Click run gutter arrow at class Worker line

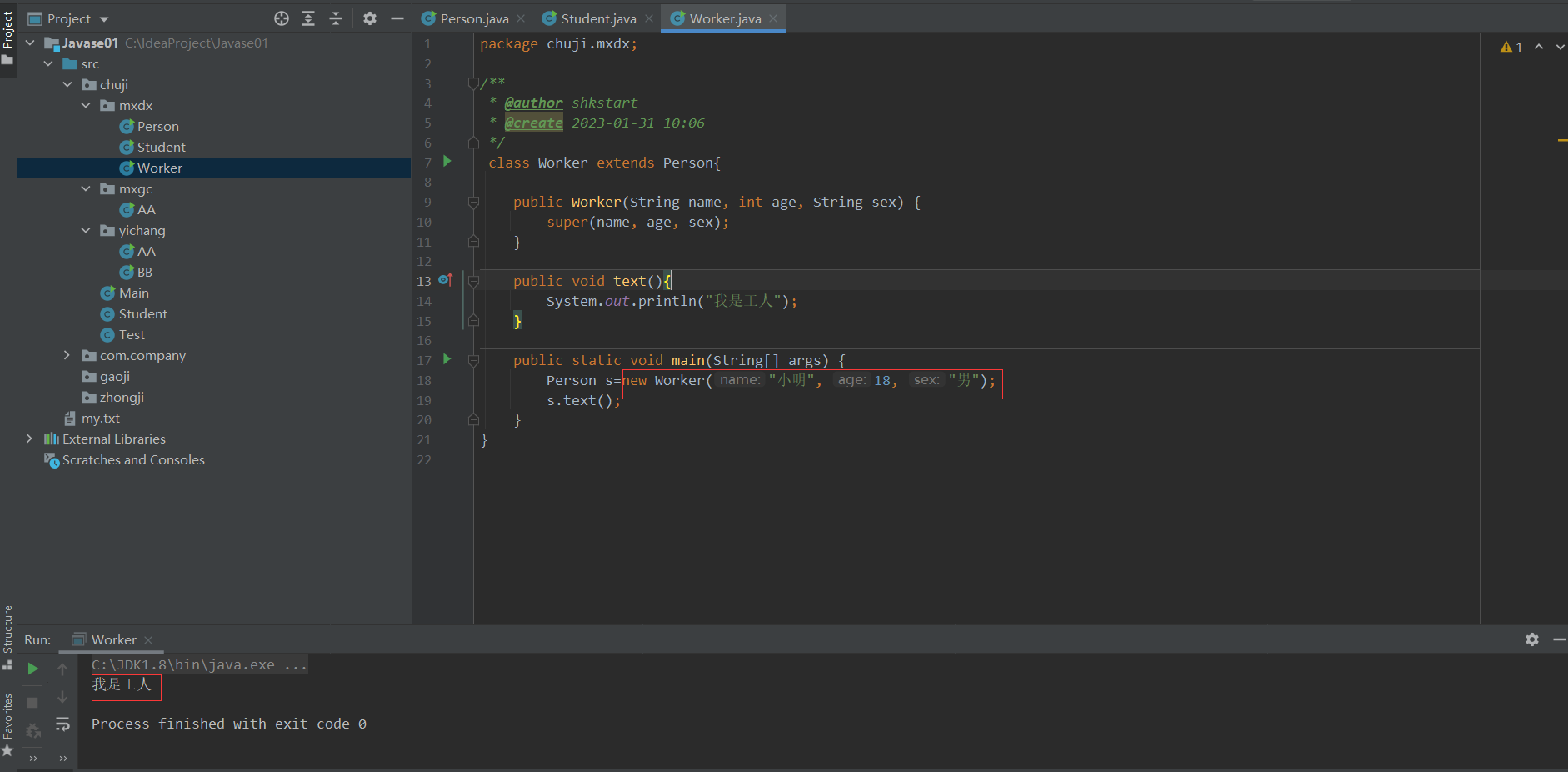[x=447, y=161]
